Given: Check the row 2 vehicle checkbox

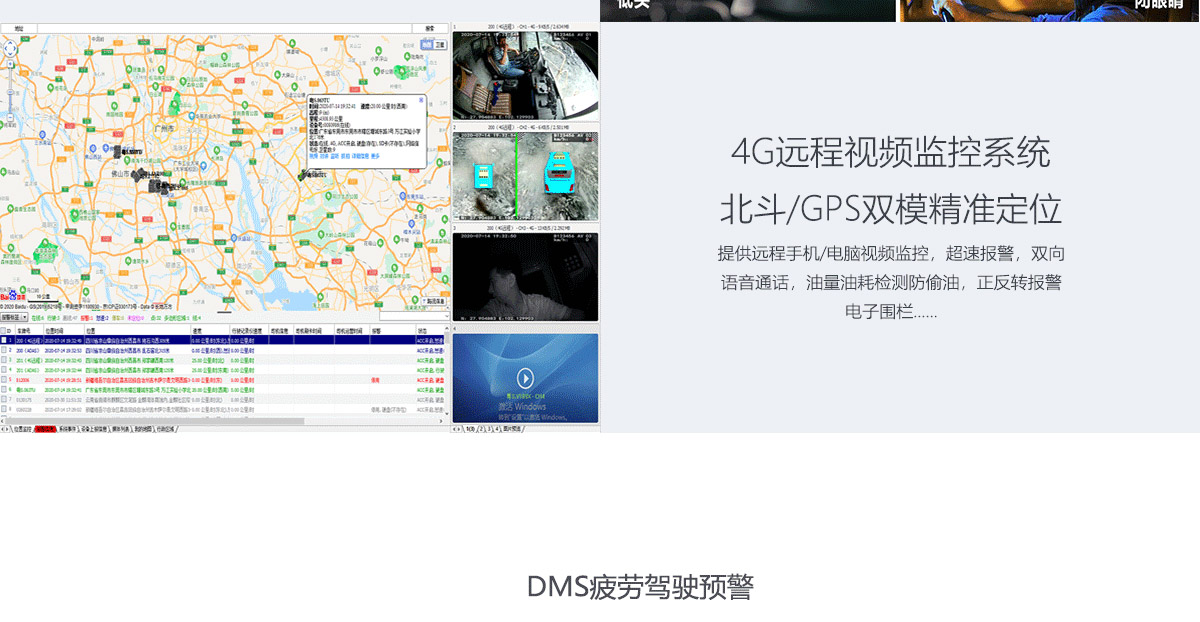Looking at the screenshot, I should (4, 350).
